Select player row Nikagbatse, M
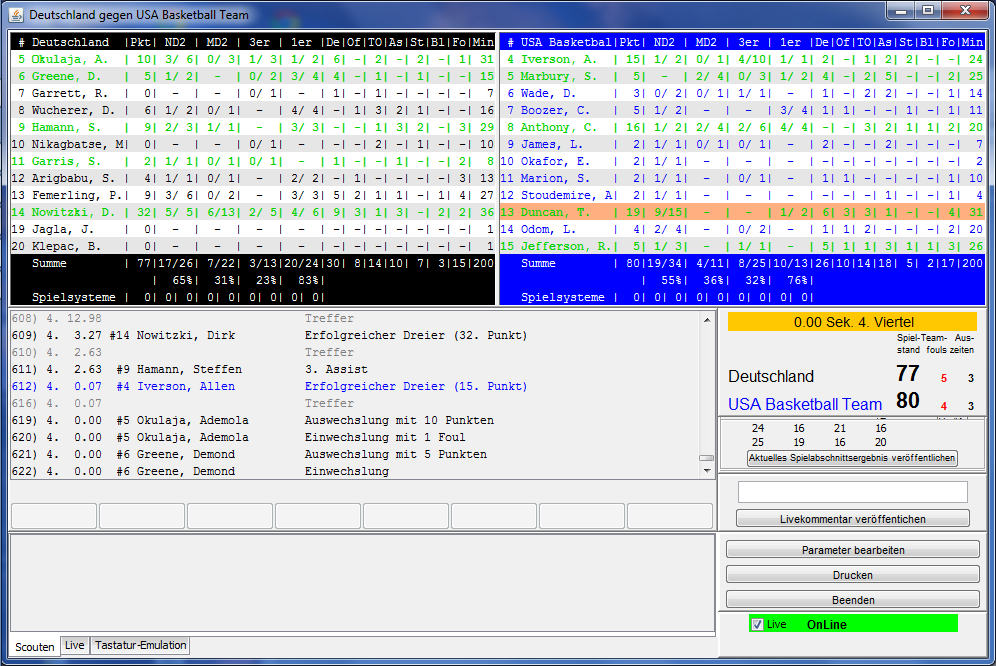The height and width of the screenshot is (666, 996). click(x=253, y=144)
